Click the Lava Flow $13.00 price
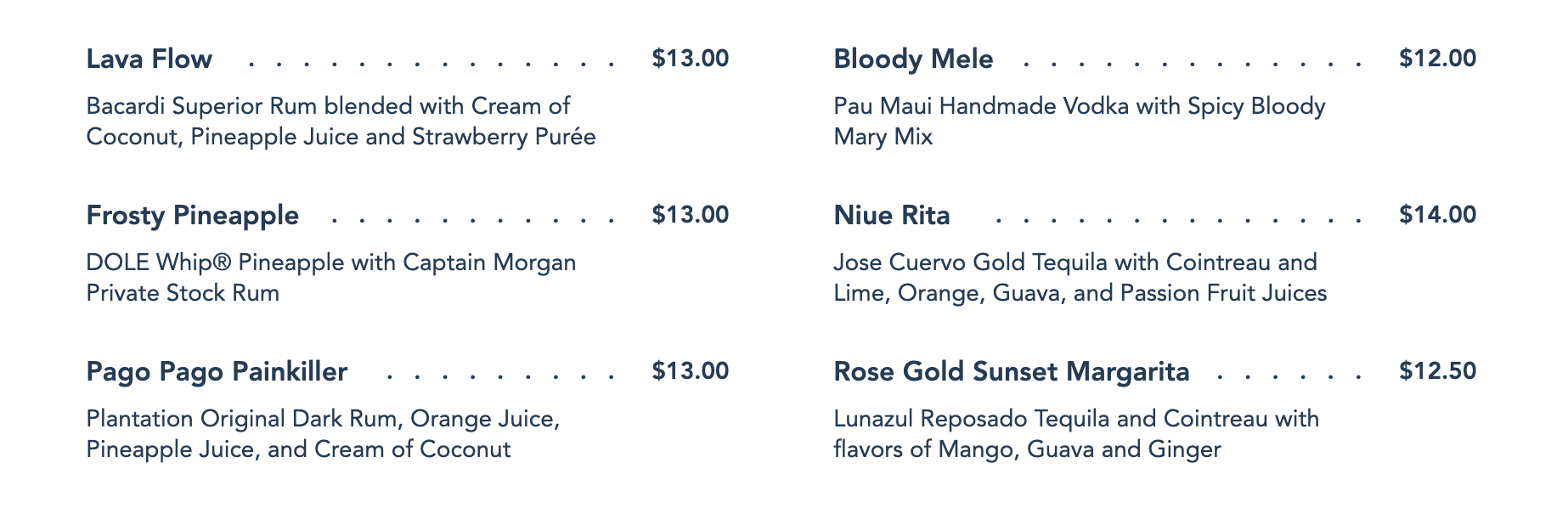The image size is (1568, 525). click(690, 59)
